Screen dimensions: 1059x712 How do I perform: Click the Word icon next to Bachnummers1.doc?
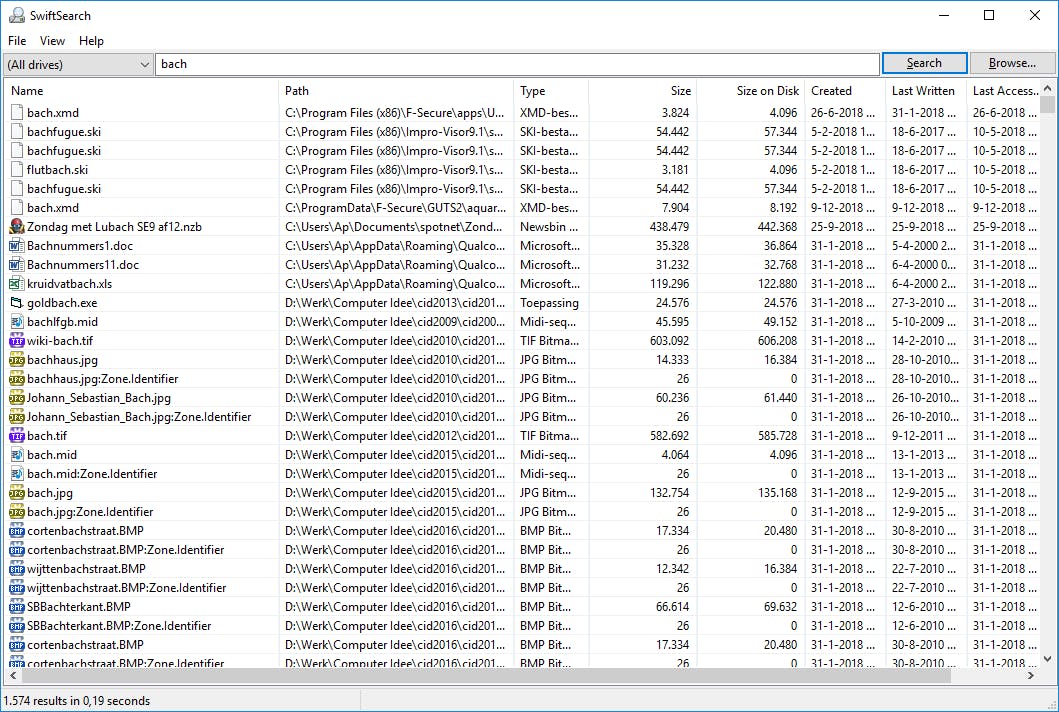(x=15, y=245)
